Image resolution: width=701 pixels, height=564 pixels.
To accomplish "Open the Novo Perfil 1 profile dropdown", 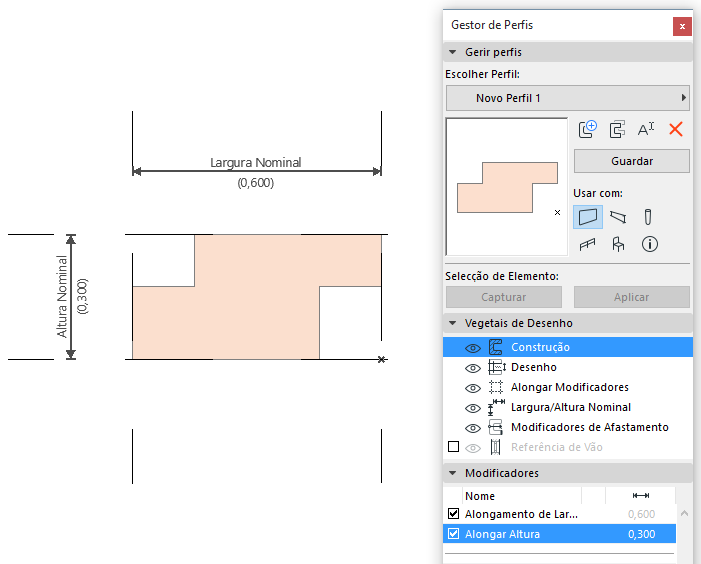I will [568, 98].
